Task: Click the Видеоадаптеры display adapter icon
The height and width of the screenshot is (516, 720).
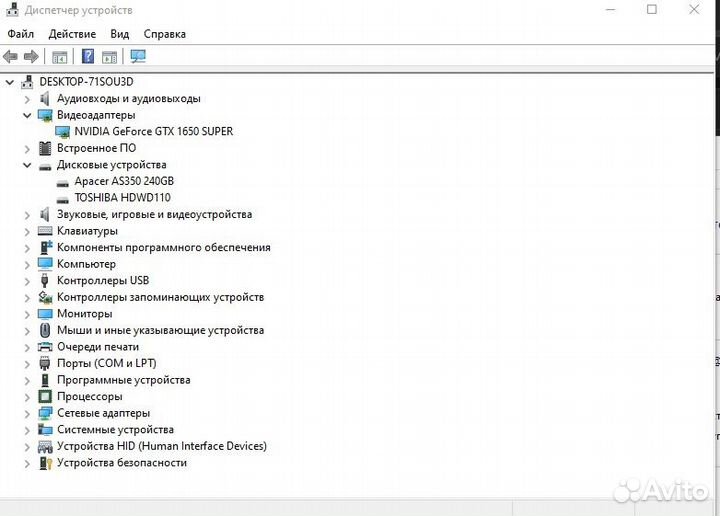Action: 45,115
